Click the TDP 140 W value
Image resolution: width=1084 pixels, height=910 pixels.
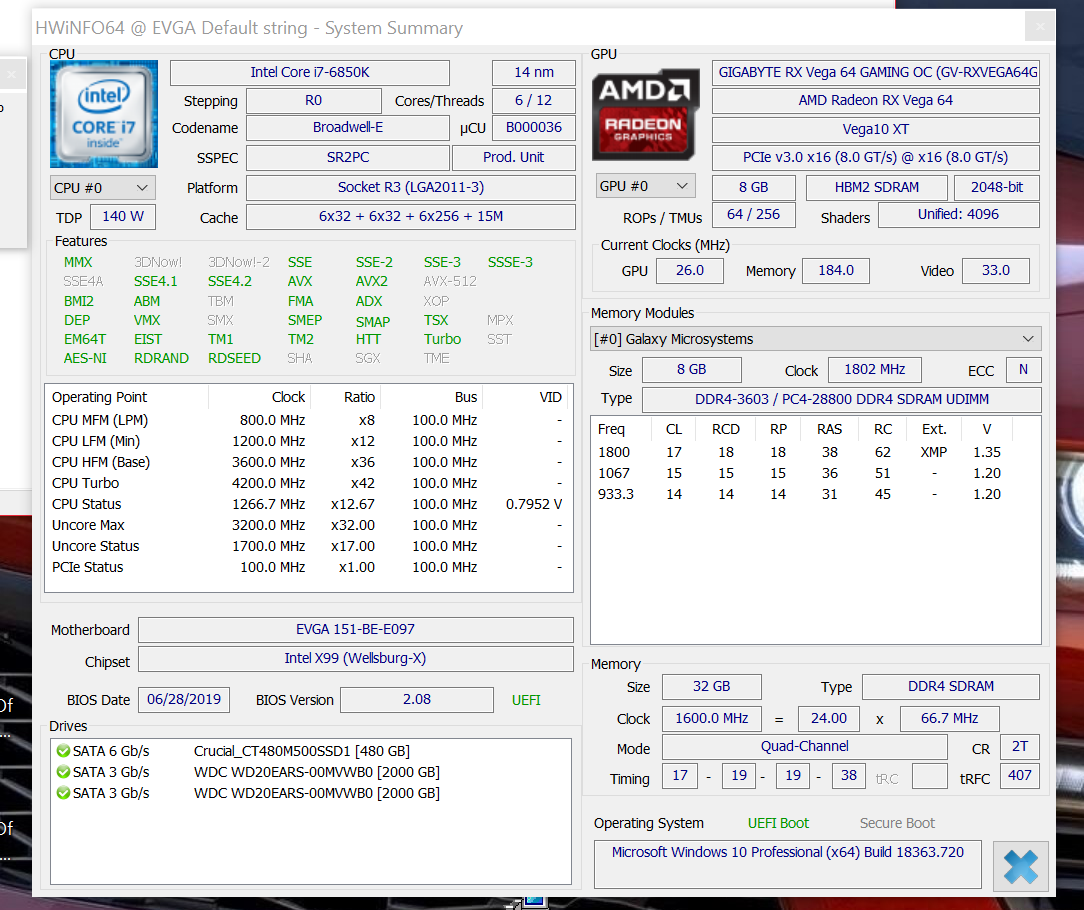pos(123,216)
